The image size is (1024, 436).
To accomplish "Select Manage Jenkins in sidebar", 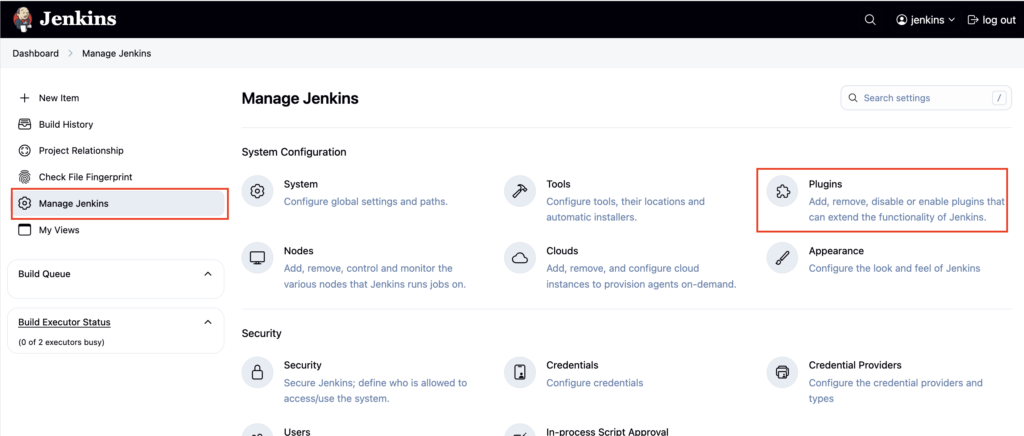I will pos(118,204).
